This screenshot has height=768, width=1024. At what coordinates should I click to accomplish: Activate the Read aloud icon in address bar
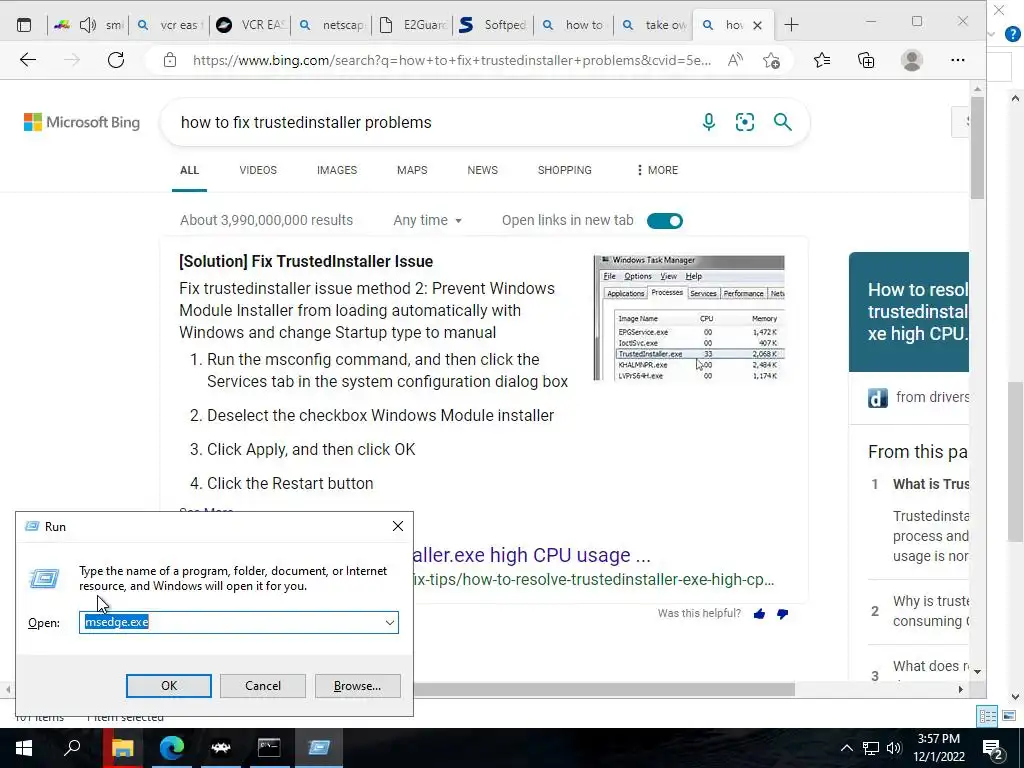735,60
